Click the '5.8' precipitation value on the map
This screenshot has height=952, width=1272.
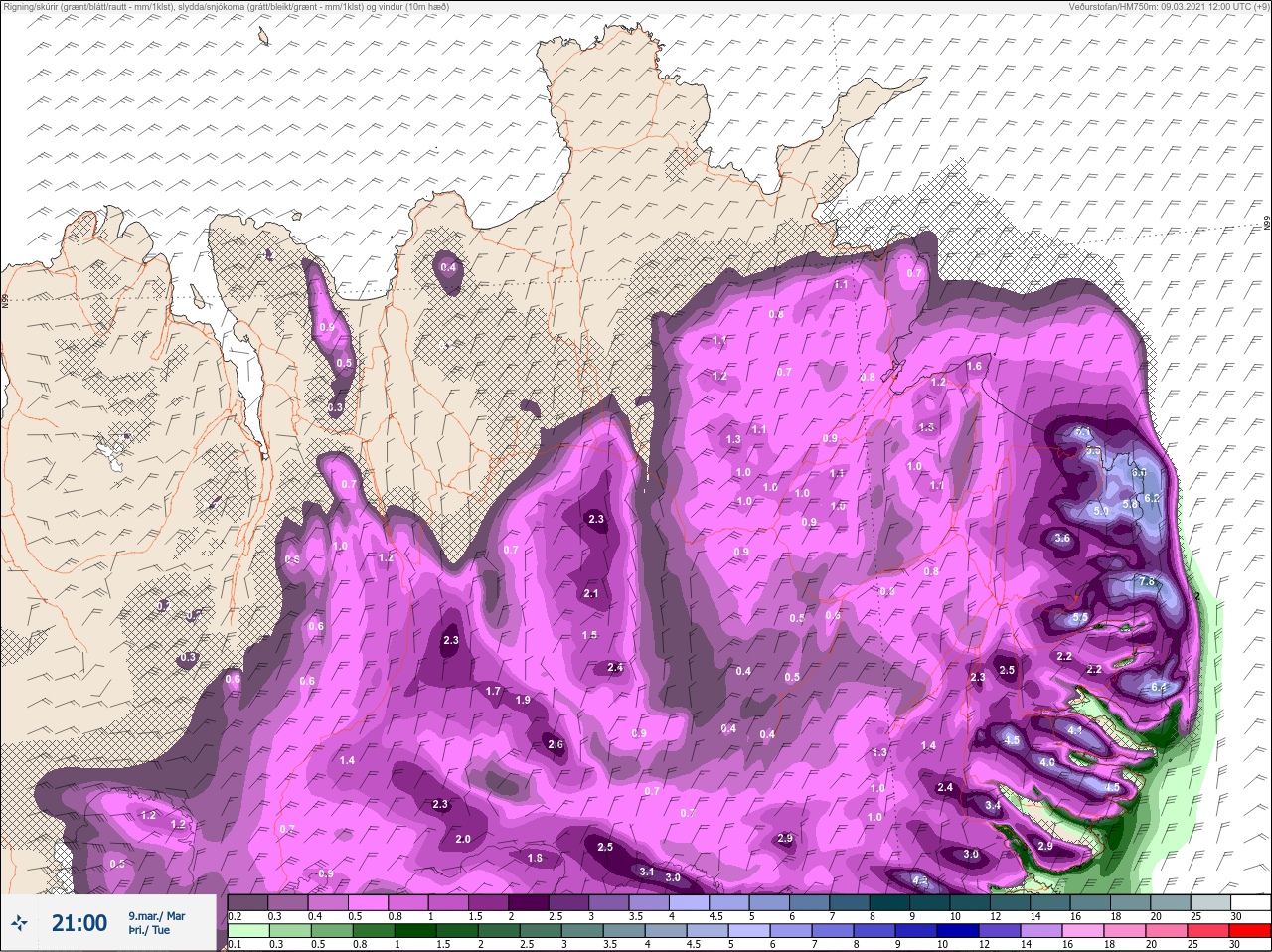point(1130,505)
